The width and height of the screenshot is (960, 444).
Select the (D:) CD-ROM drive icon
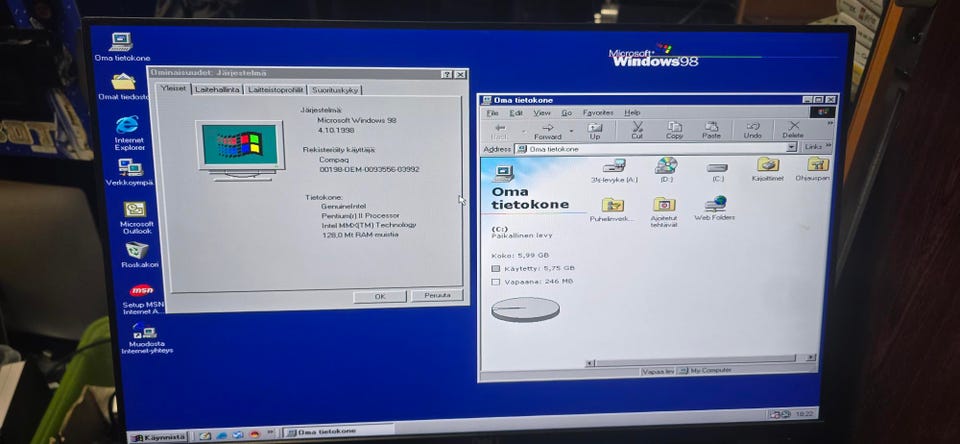coord(666,170)
